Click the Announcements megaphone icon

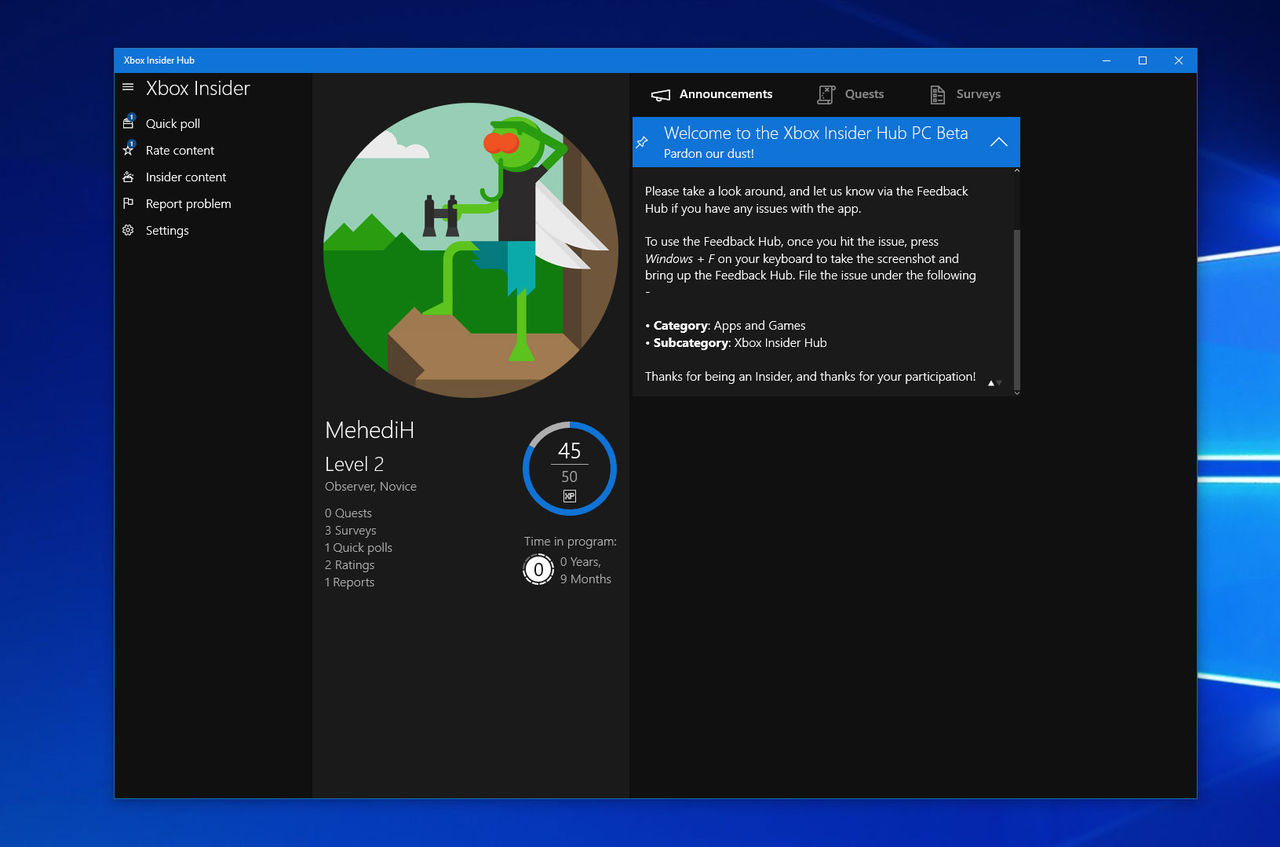pos(660,94)
